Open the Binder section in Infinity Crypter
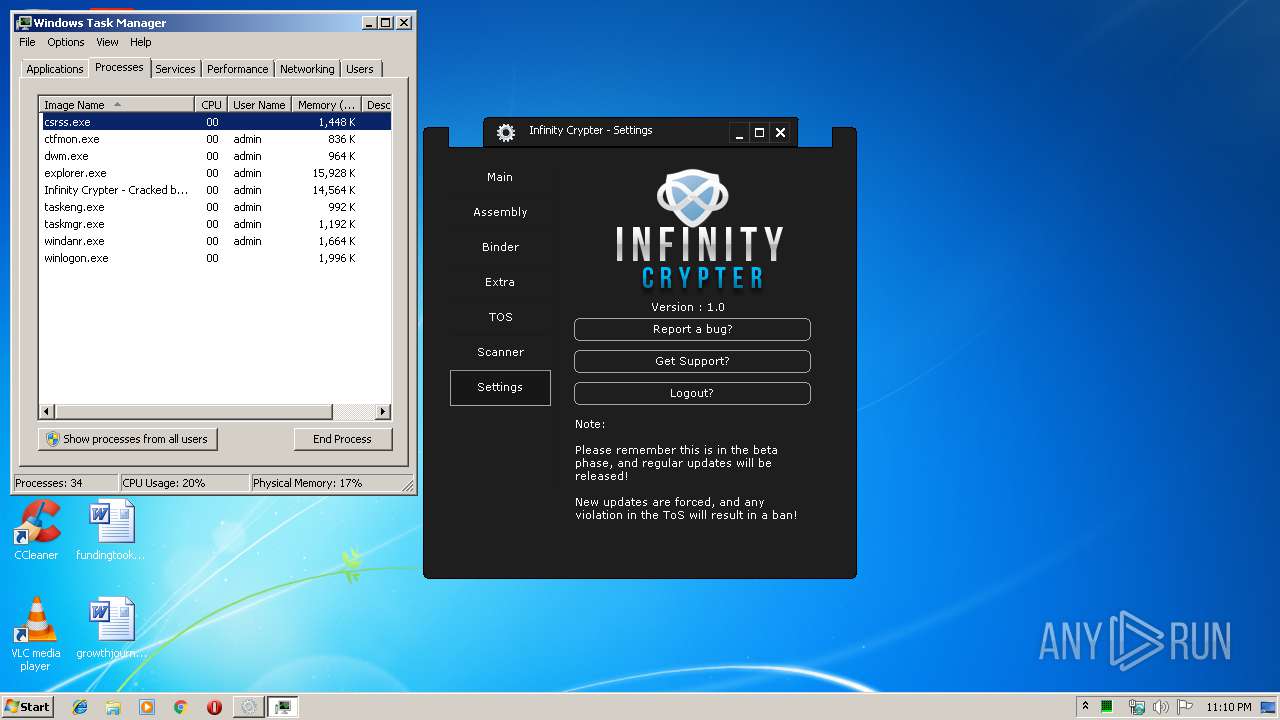The width and height of the screenshot is (1280, 720). pyautogui.click(x=500, y=247)
